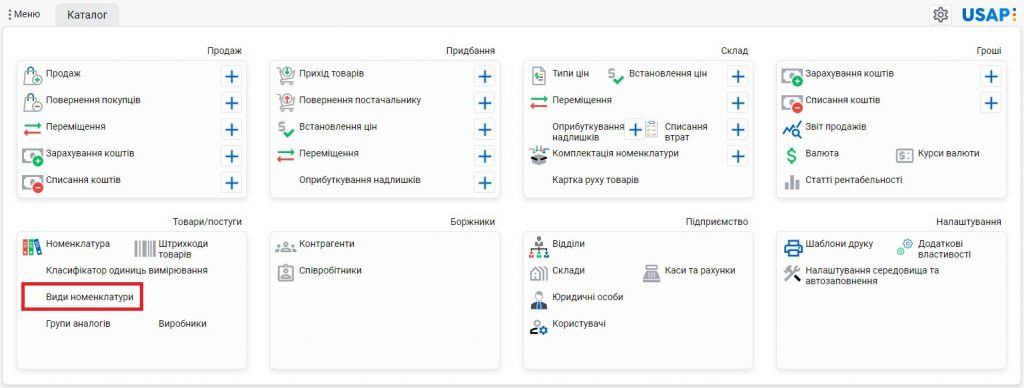Add new Прихід товарів with plus button
1024x388 pixels.
coord(485,77)
